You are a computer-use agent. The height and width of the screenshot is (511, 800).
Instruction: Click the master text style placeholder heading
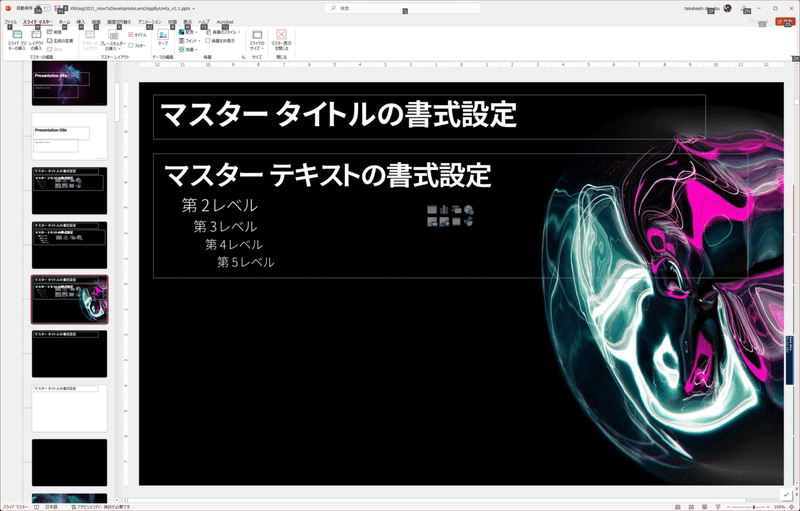(x=327, y=175)
